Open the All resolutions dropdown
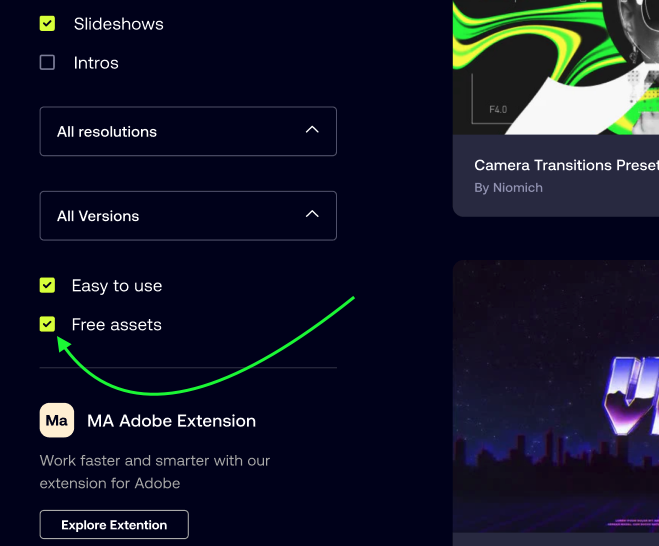Screen dimensions: 659x546 (x=188, y=131)
